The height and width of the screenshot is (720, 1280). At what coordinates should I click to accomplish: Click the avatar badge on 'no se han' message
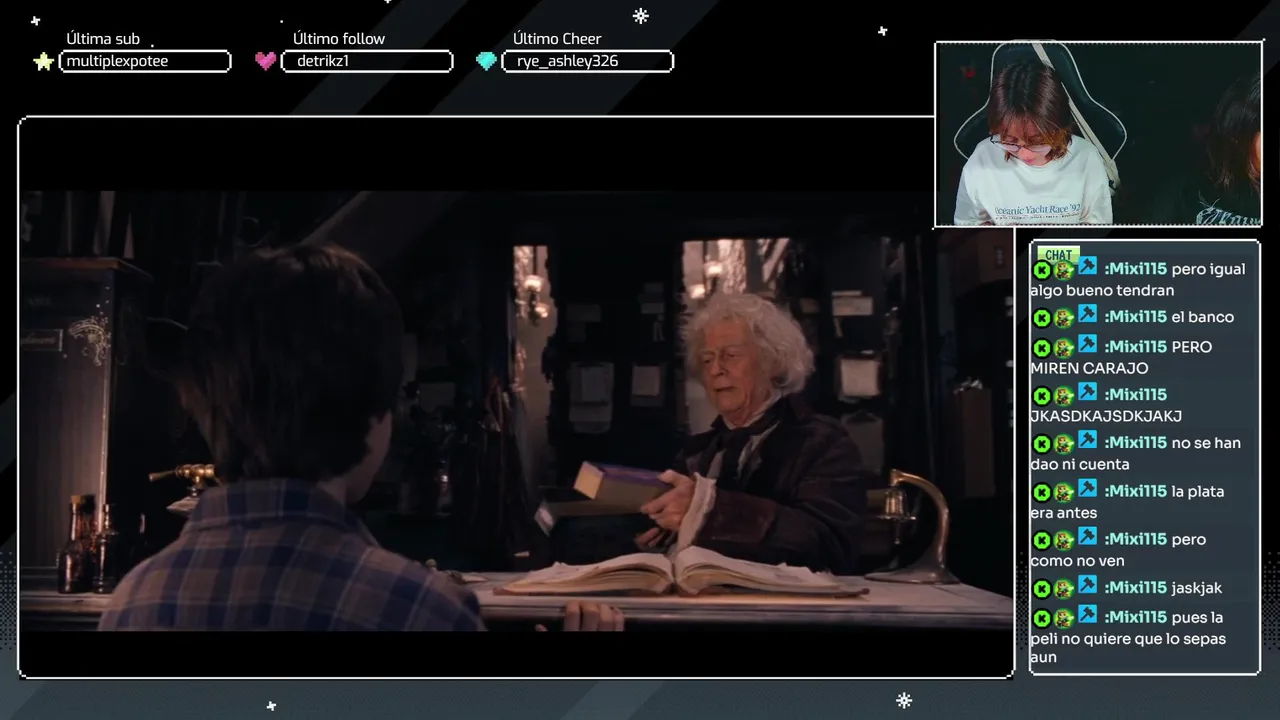(x=1064, y=444)
